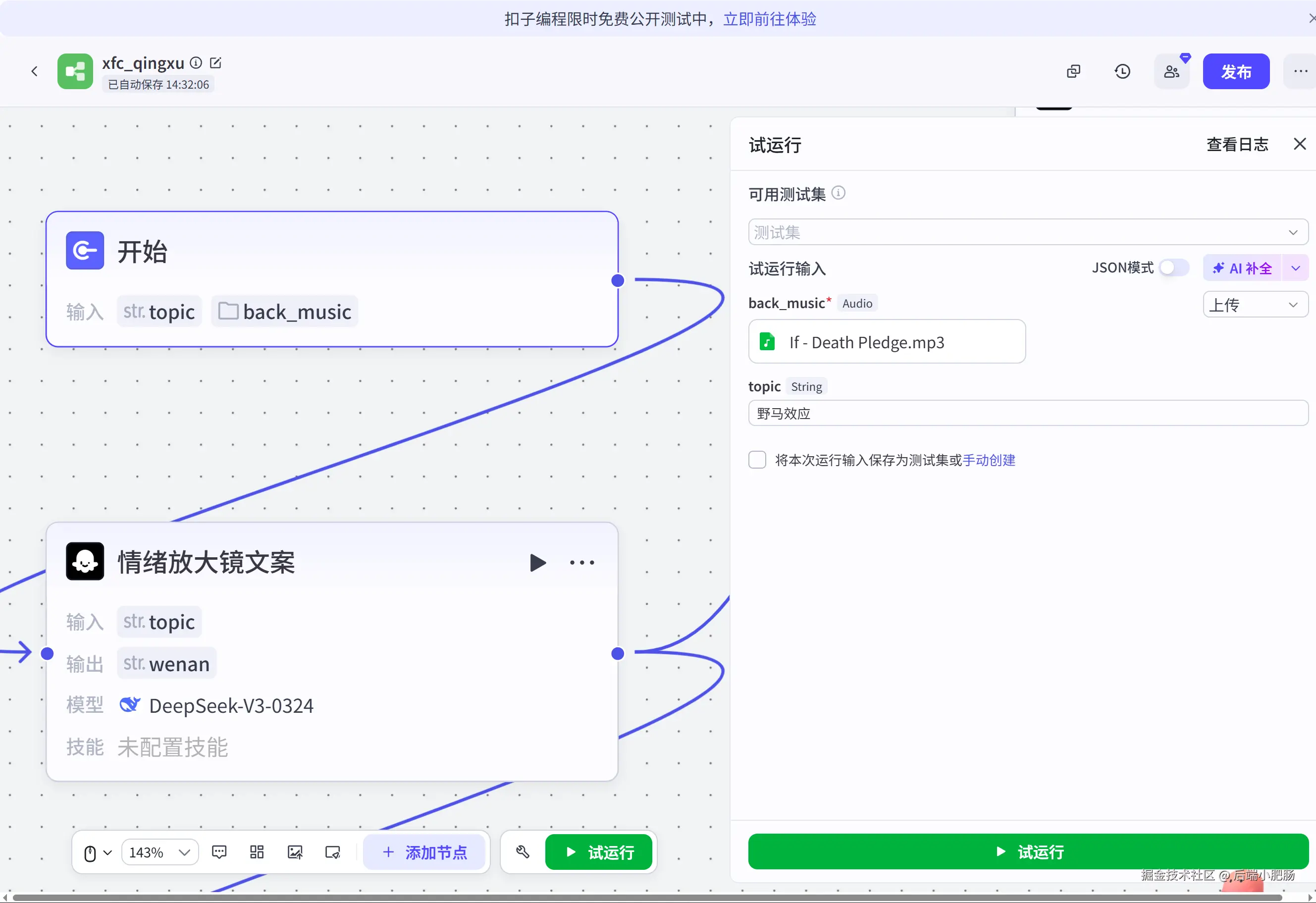Click 查看日志 in the test run panel
The image size is (1316, 903).
coord(1237,144)
